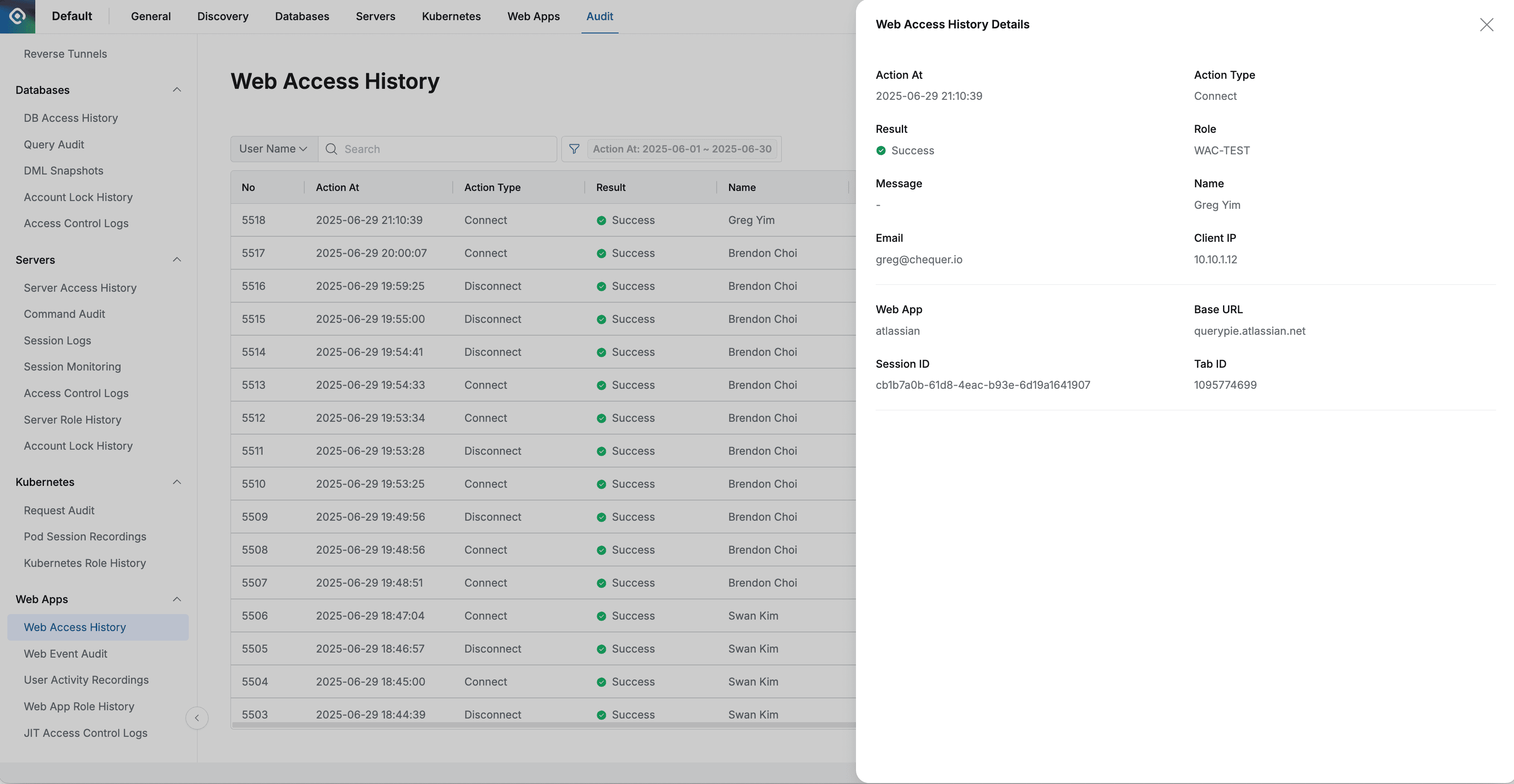Click row 5517 for Brendon Choi
Screen dimensions: 1514x784
coord(529,253)
